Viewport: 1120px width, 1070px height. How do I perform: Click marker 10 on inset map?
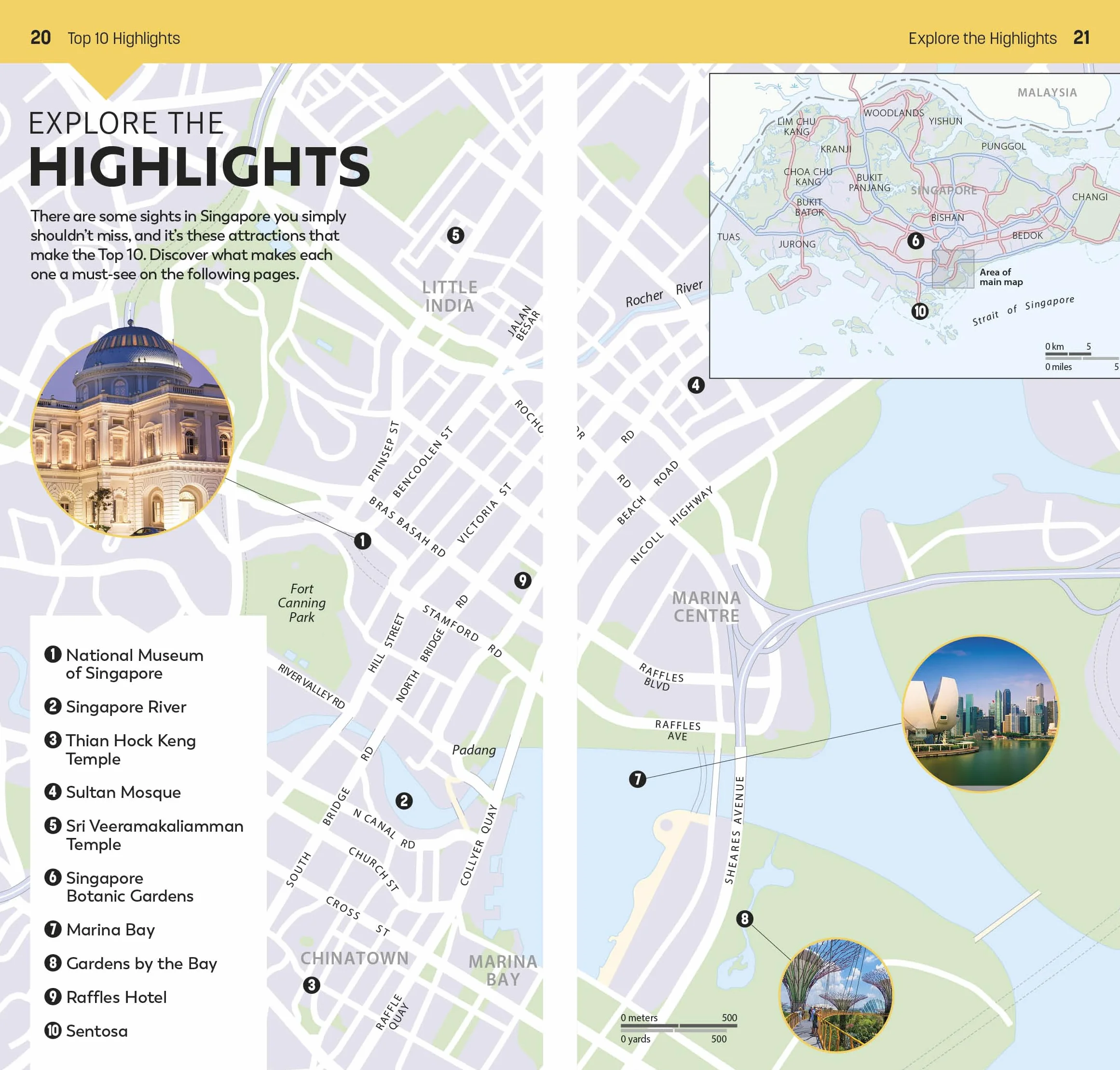(919, 311)
